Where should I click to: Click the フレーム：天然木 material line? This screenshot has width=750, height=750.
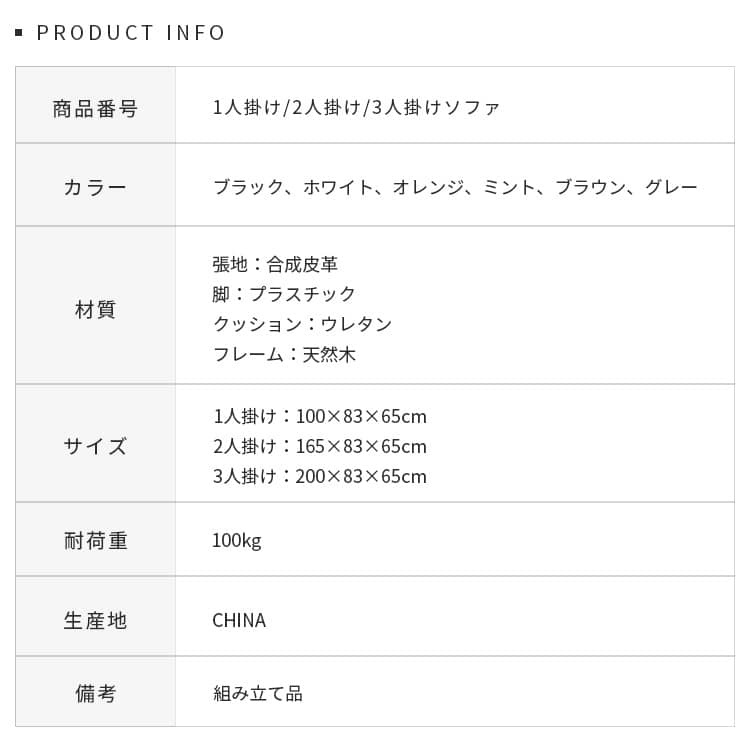point(284,354)
